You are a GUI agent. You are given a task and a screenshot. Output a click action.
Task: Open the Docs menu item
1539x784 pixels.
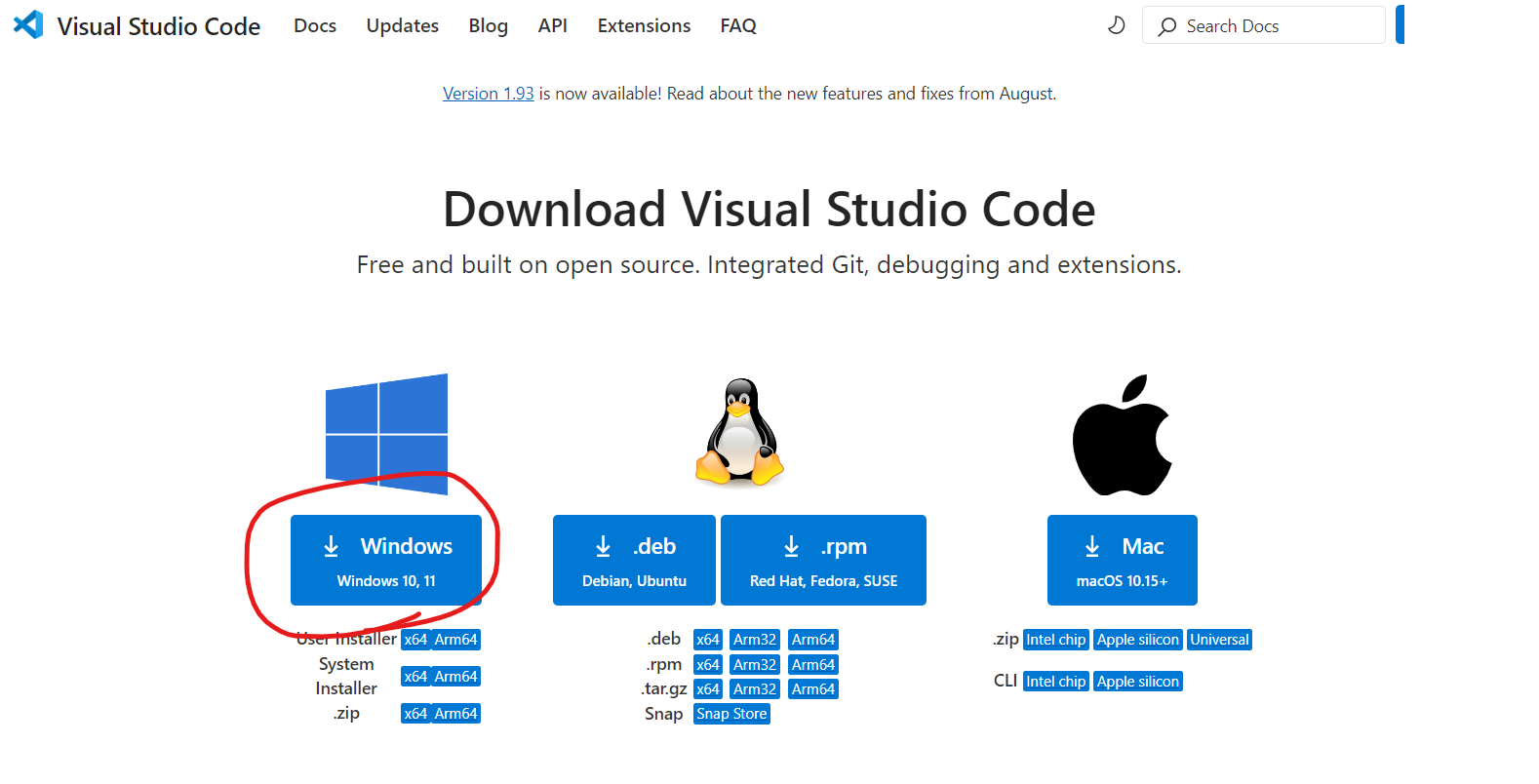(x=315, y=26)
